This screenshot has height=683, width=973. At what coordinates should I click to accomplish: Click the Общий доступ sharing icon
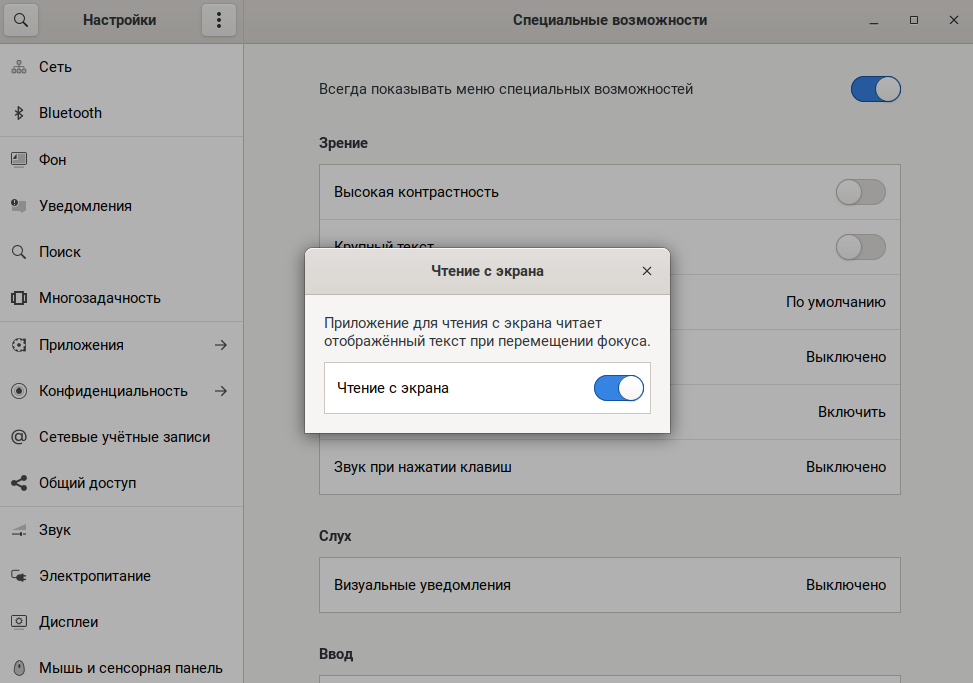click(18, 483)
